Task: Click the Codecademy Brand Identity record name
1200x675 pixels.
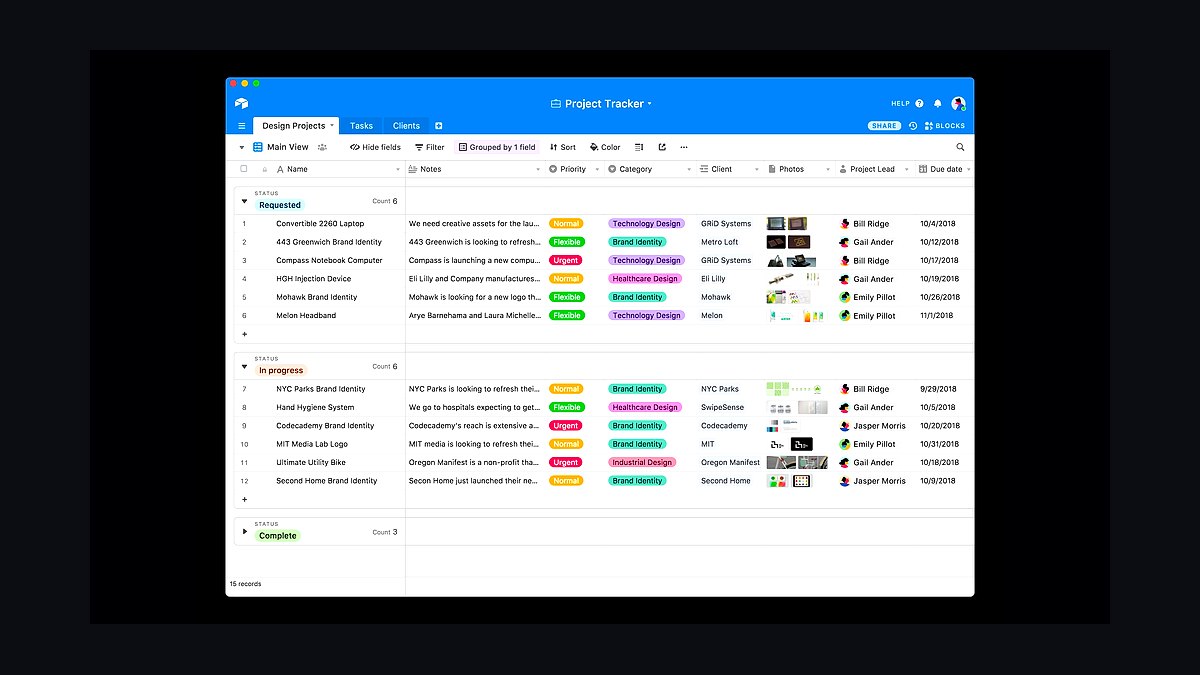Action: 325,426
